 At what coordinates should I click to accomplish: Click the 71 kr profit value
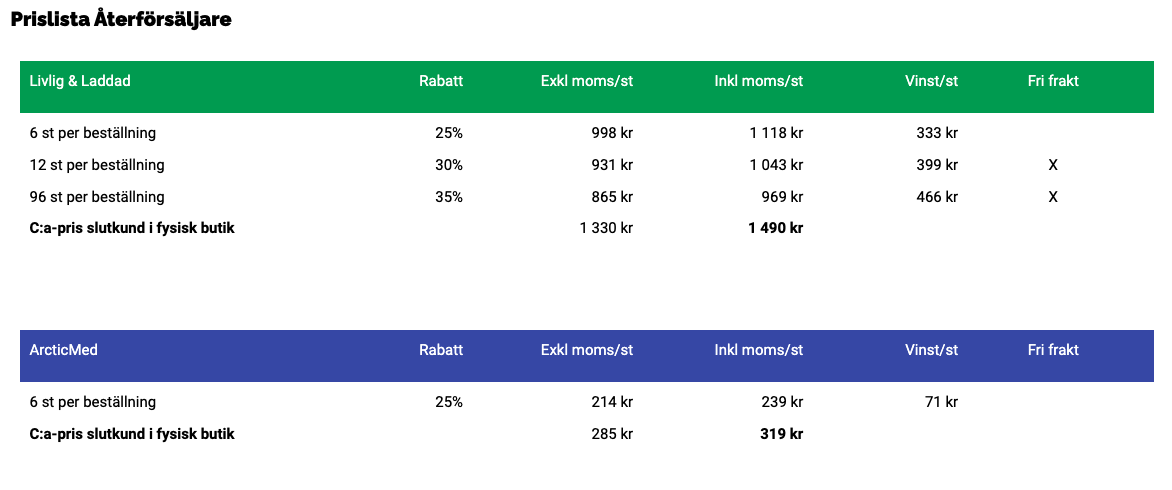941,402
